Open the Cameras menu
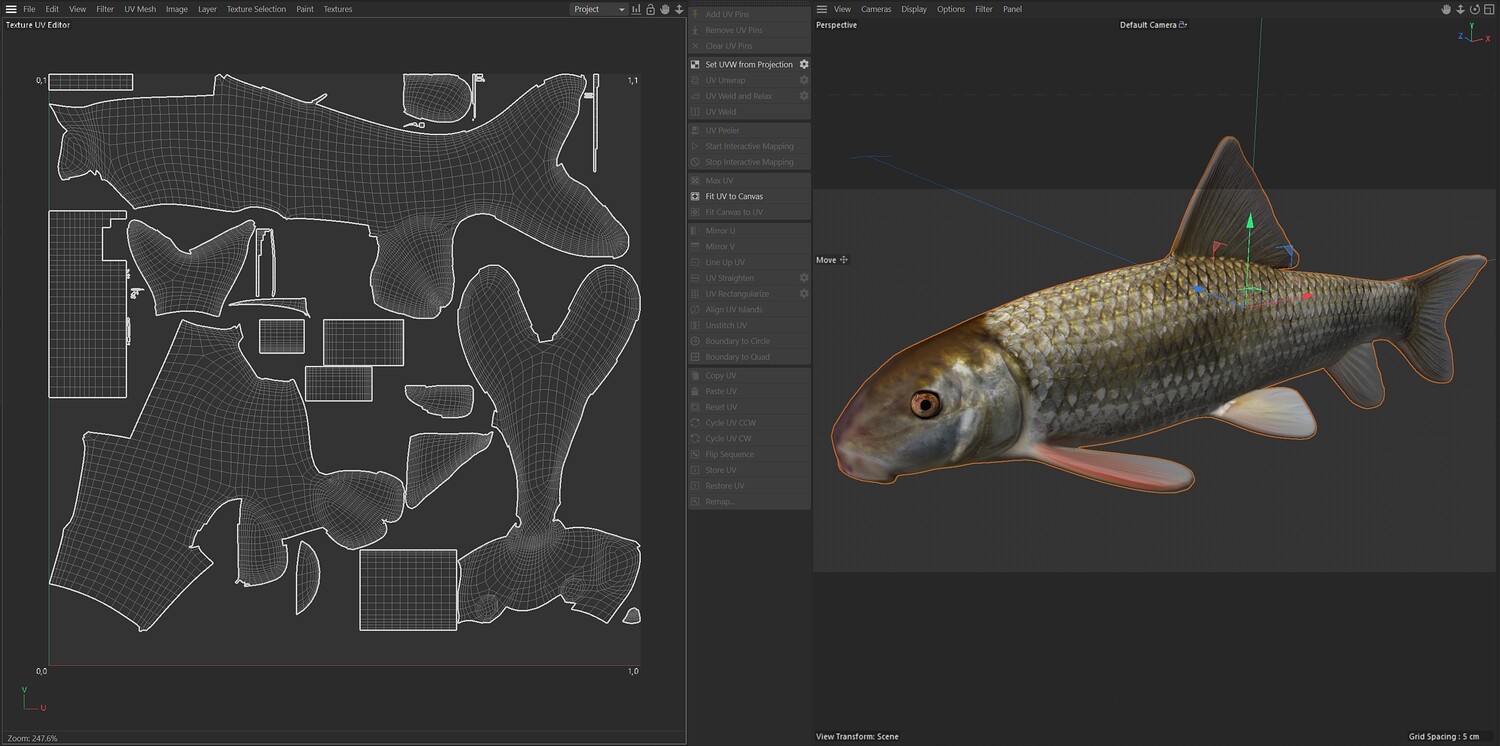Image resolution: width=1500 pixels, height=746 pixels. point(876,9)
